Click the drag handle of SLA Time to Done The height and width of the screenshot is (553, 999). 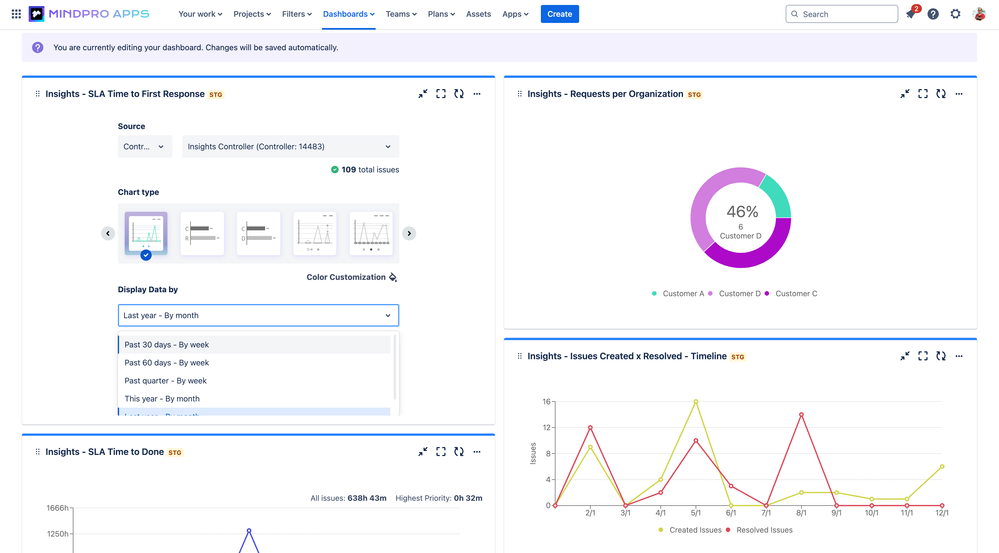click(x=38, y=452)
